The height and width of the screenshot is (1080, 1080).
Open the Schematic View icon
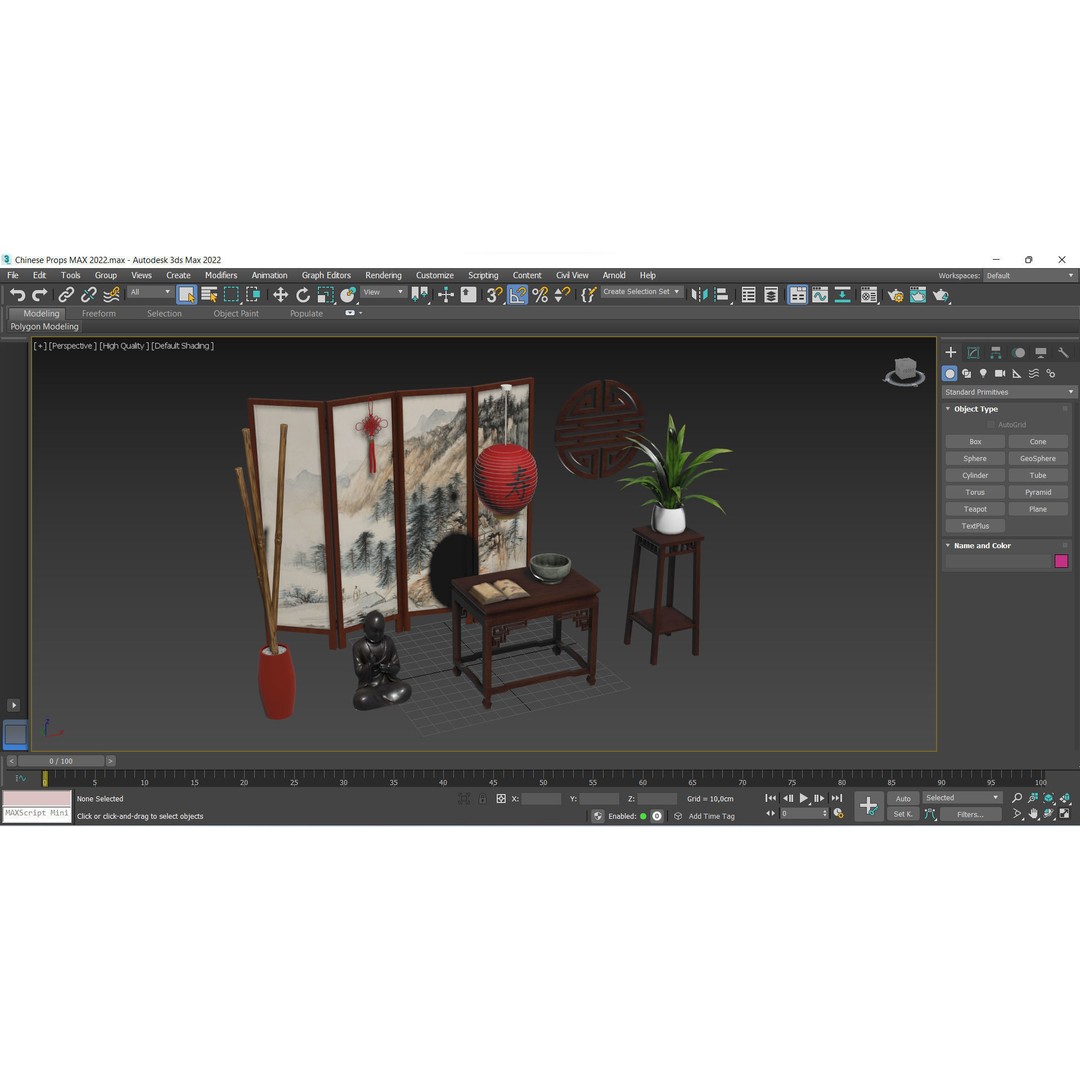[x=842, y=295]
